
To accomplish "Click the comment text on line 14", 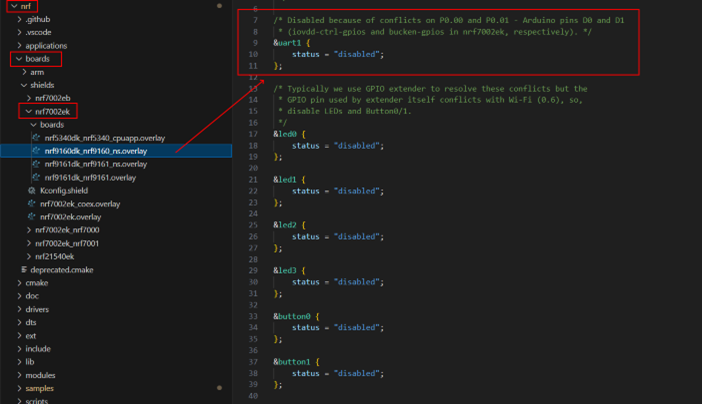I will pos(430,100).
